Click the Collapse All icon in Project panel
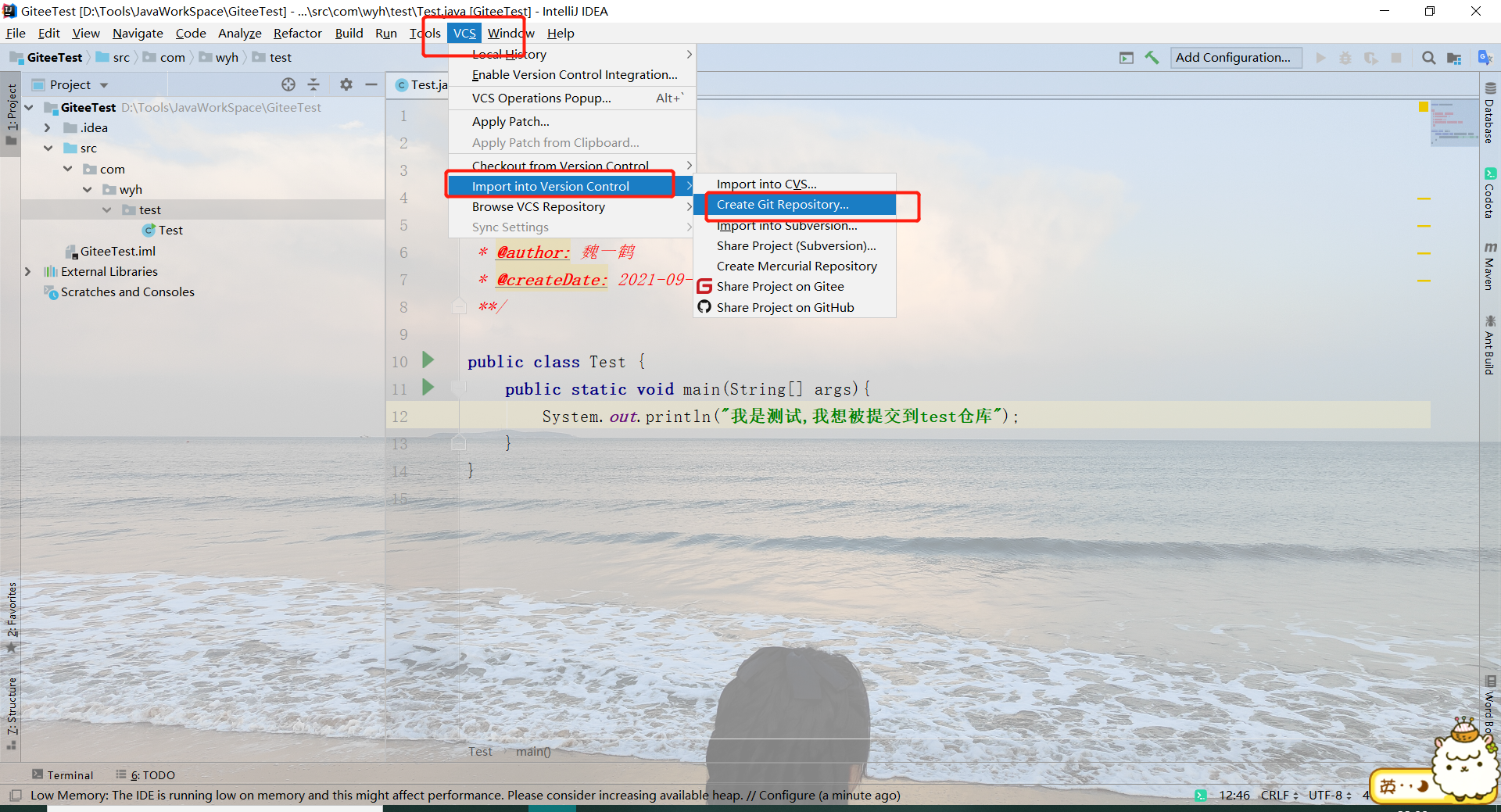This screenshot has width=1501, height=812. (x=313, y=84)
